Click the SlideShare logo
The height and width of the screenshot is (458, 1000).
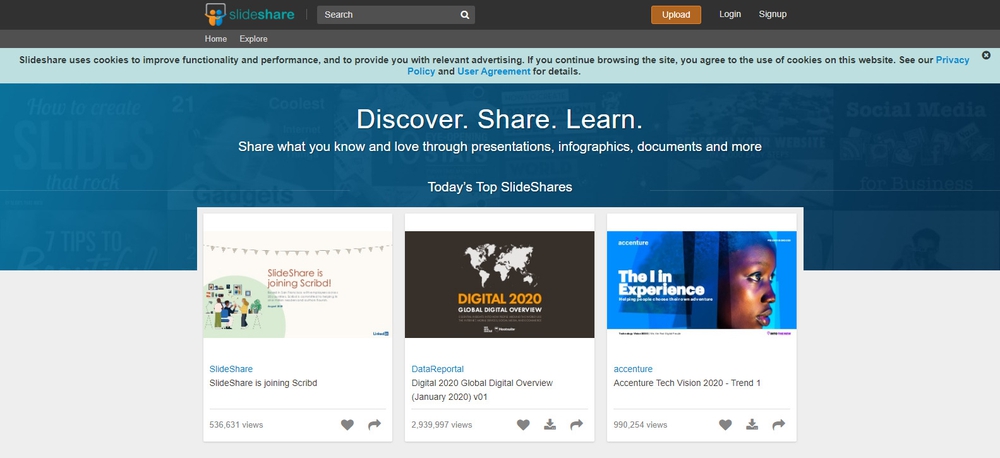[249, 14]
